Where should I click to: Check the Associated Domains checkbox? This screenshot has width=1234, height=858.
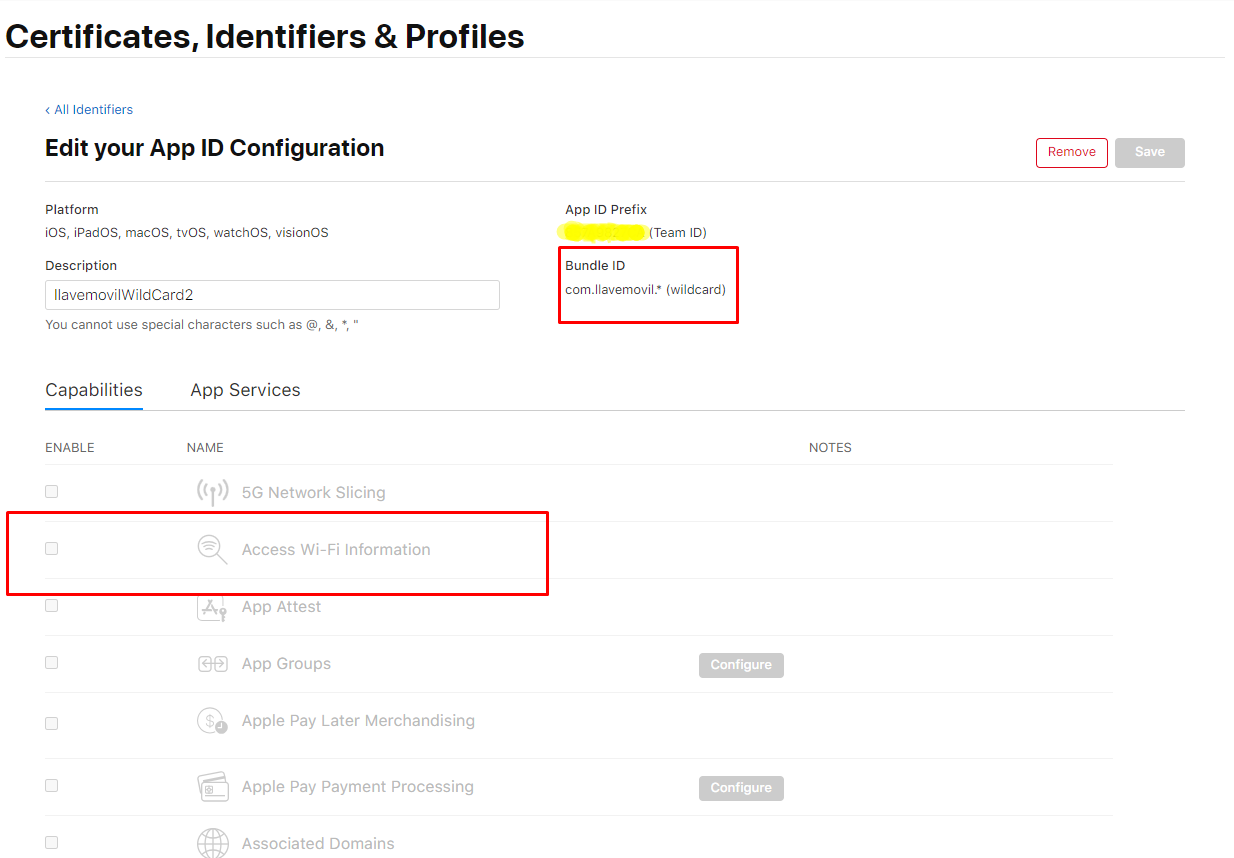pyautogui.click(x=52, y=842)
